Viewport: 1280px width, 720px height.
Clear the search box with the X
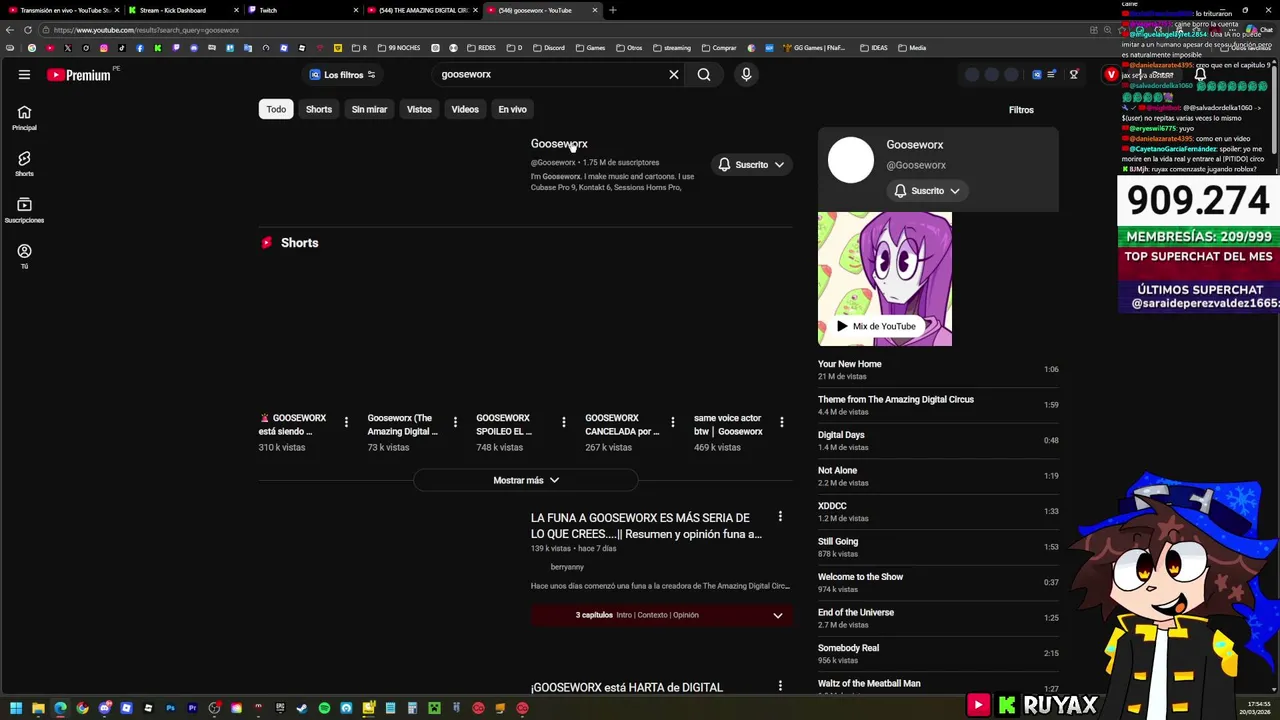click(674, 74)
